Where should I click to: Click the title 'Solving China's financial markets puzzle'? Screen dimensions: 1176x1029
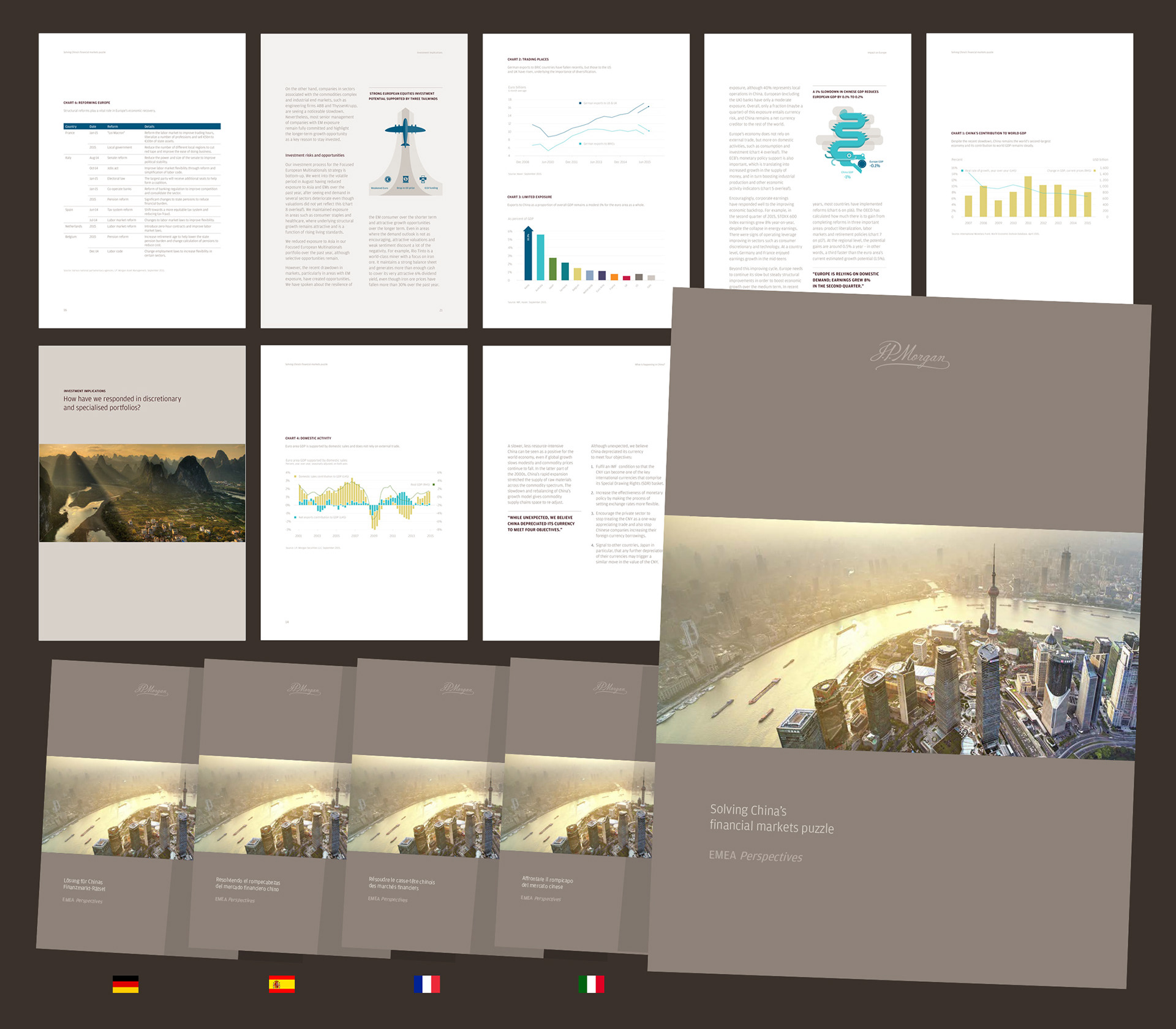point(772,818)
